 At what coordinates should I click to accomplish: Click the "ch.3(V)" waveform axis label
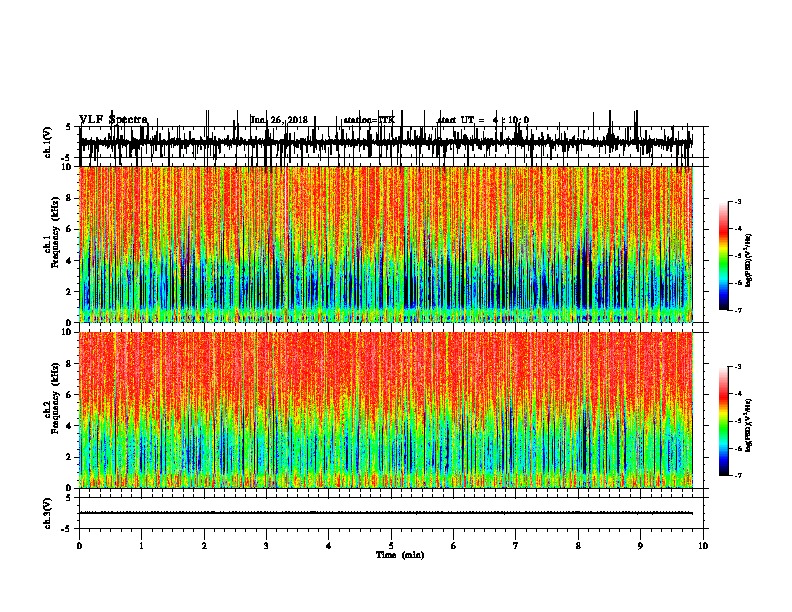point(47,513)
